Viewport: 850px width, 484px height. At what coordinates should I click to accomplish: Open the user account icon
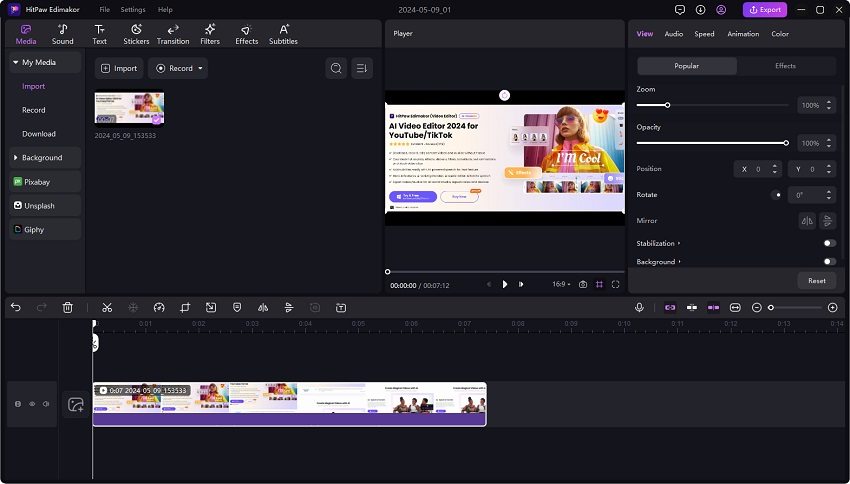tap(721, 10)
